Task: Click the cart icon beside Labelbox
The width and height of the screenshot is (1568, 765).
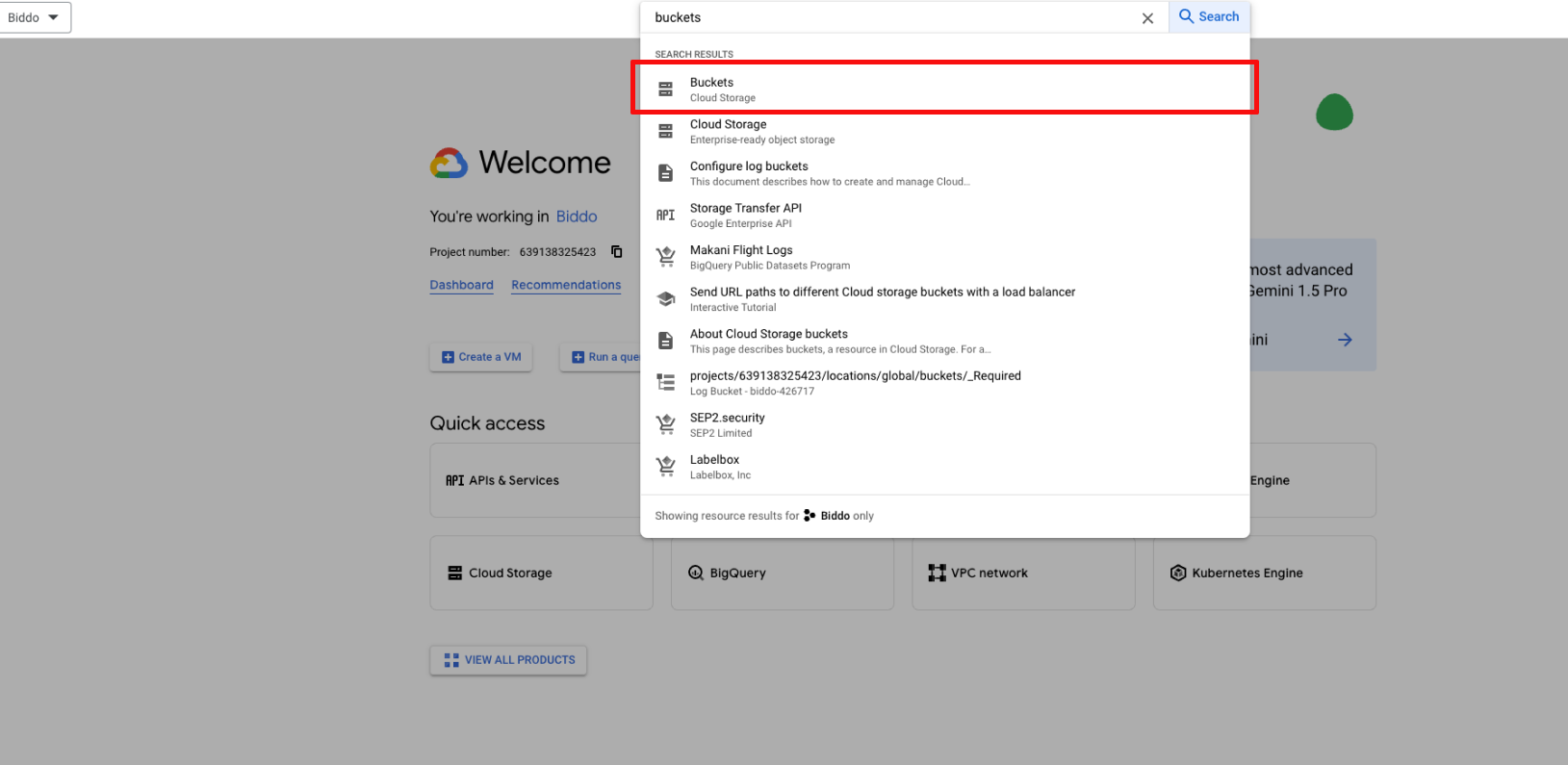Action: tap(665, 467)
